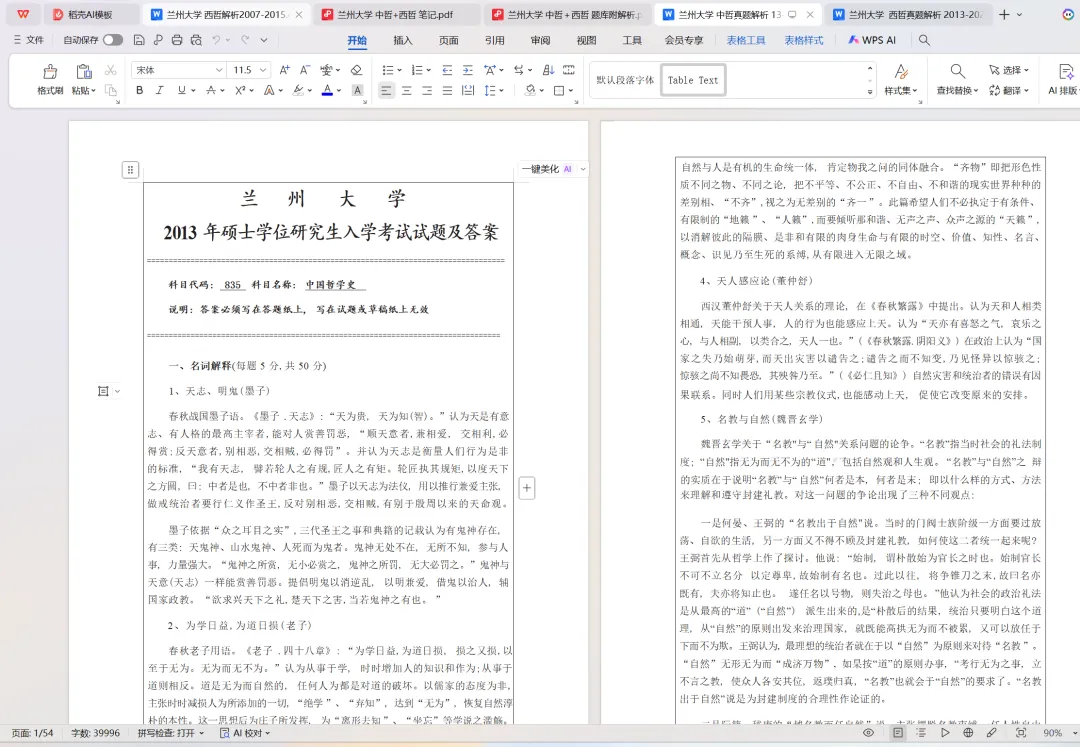Image resolution: width=1080 pixels, height=747 pixels.
Task: Click the Print icon in quick access bar
Action: 177,41
